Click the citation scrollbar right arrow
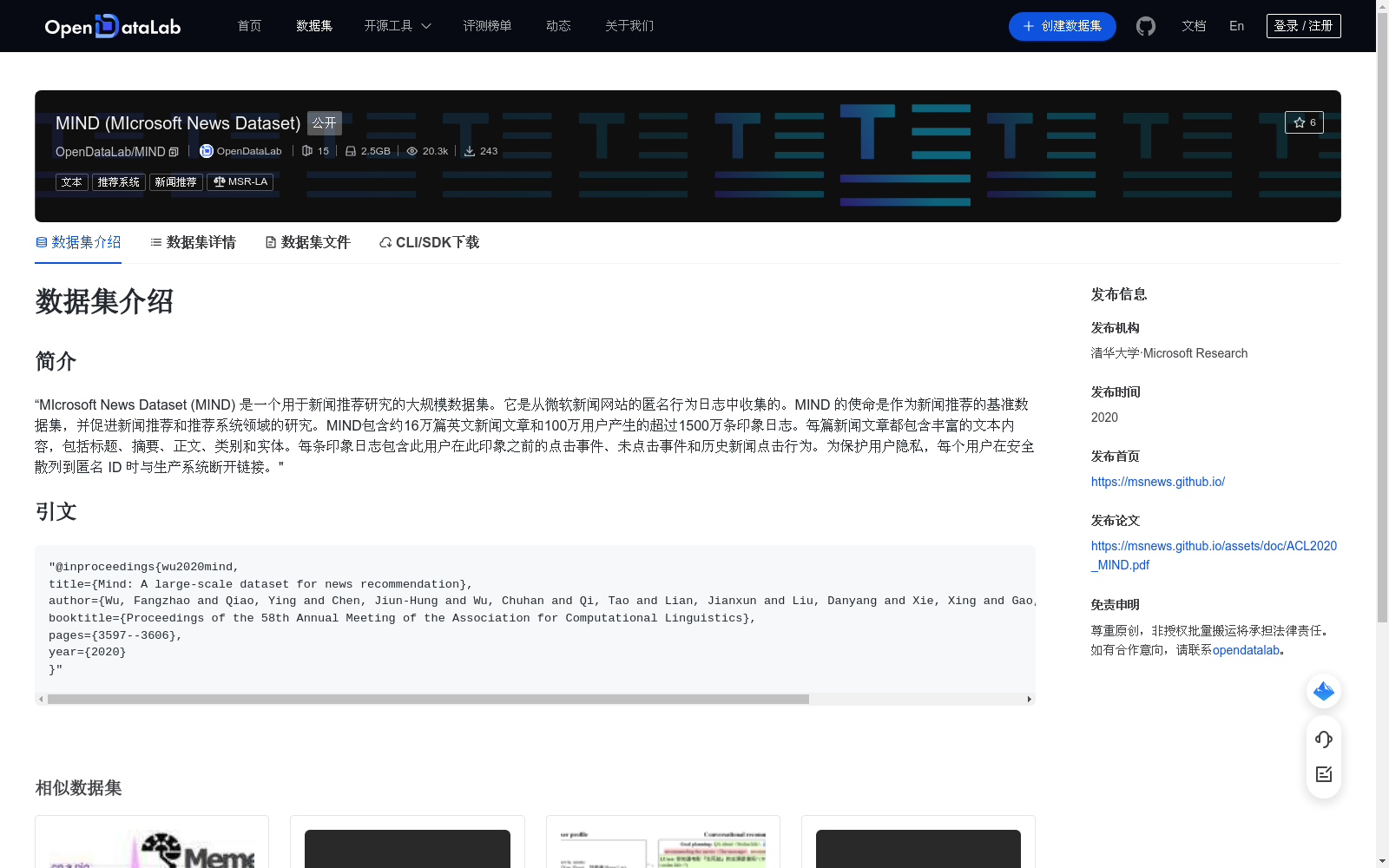 (1030, 699)
